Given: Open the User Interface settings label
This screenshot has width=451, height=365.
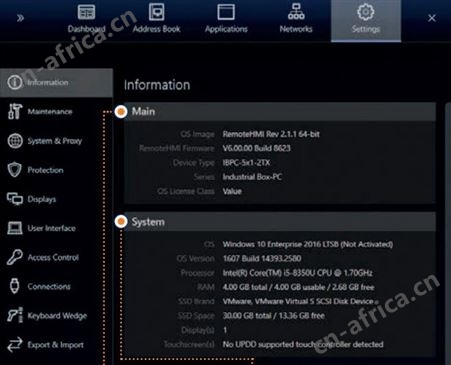Looking at the screenshot, I should pos(52,228).
